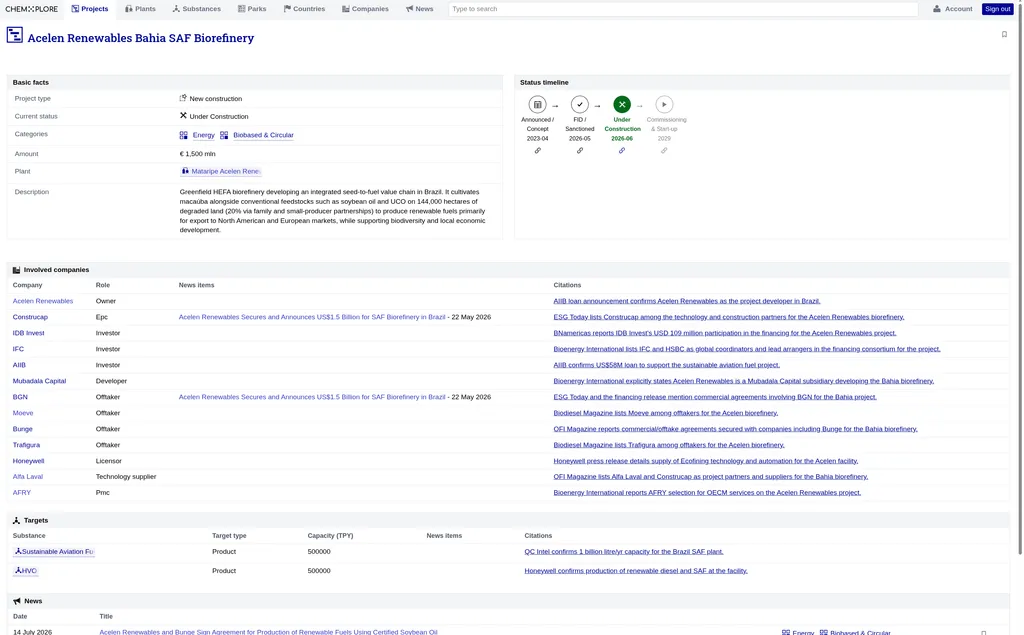Open link icon under Under Construction 2026-06
The width and height of the screenshot is (1024, 635).
click(622, 150)
